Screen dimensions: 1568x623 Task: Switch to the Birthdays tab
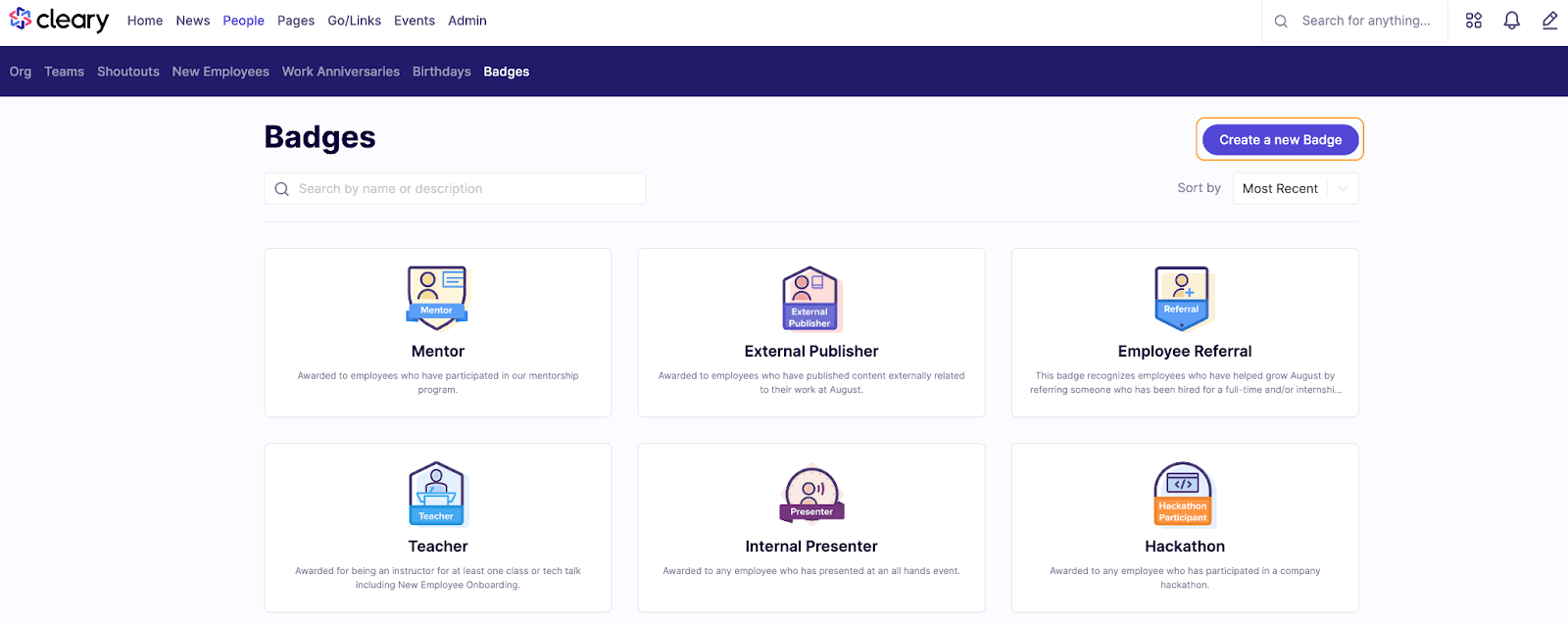(x=442, y=72)
